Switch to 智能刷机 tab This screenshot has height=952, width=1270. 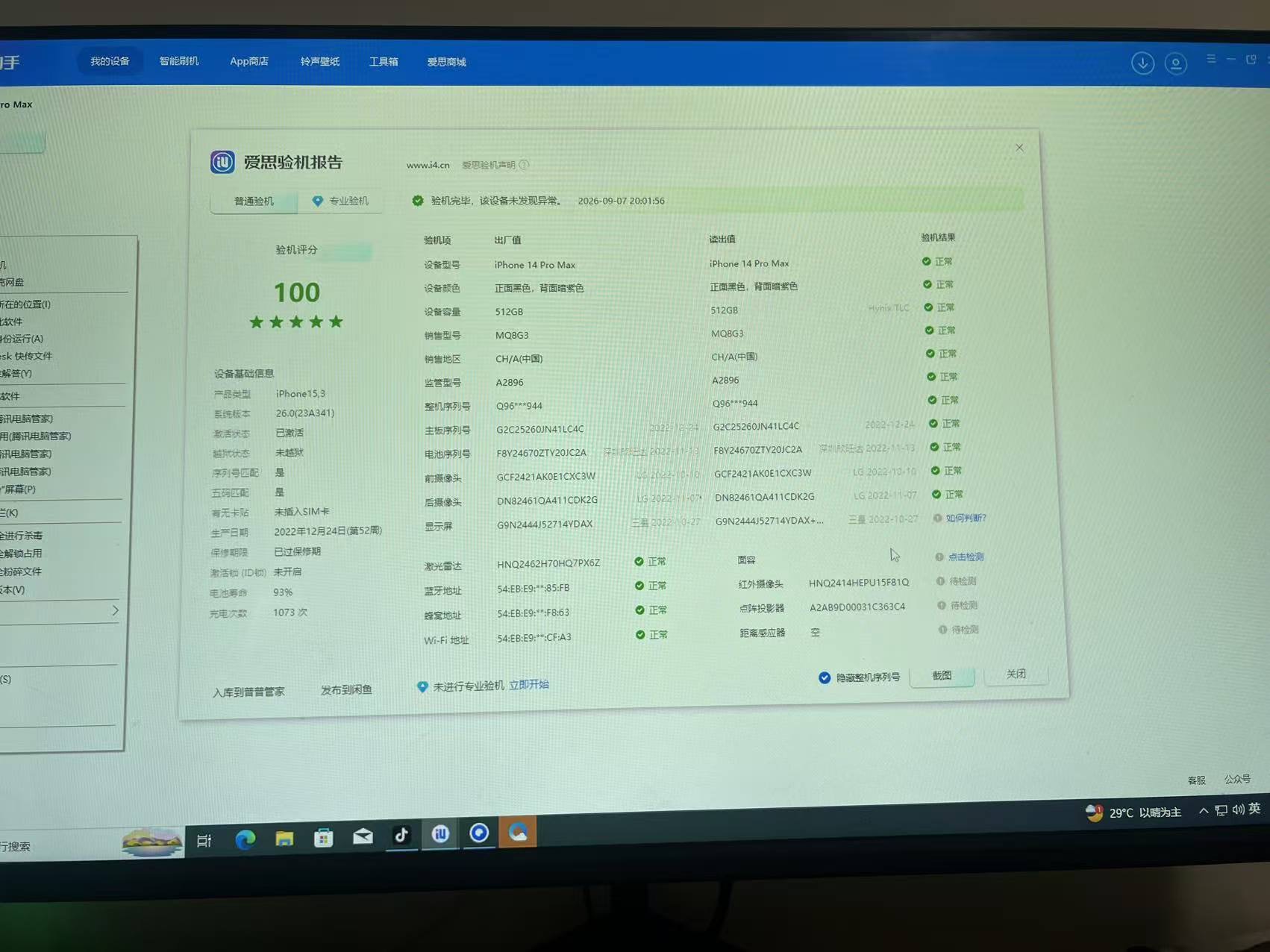click(179, 61)
